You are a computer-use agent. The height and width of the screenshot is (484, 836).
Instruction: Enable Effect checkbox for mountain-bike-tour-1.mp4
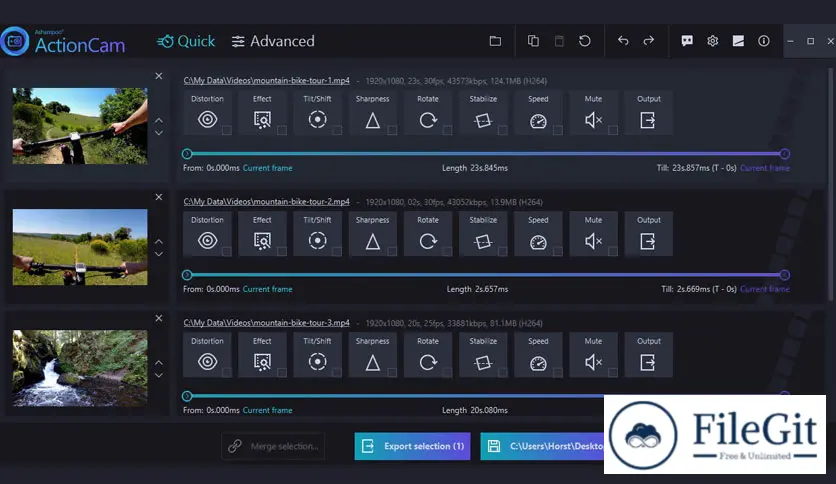pyautogui.click(x=282, y=130)
